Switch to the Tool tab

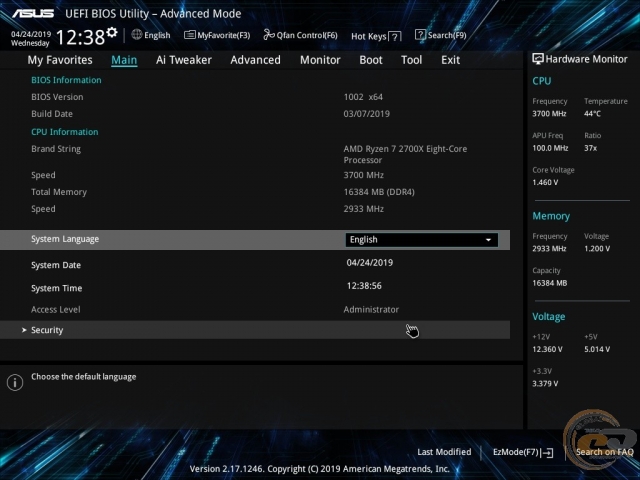411,60
